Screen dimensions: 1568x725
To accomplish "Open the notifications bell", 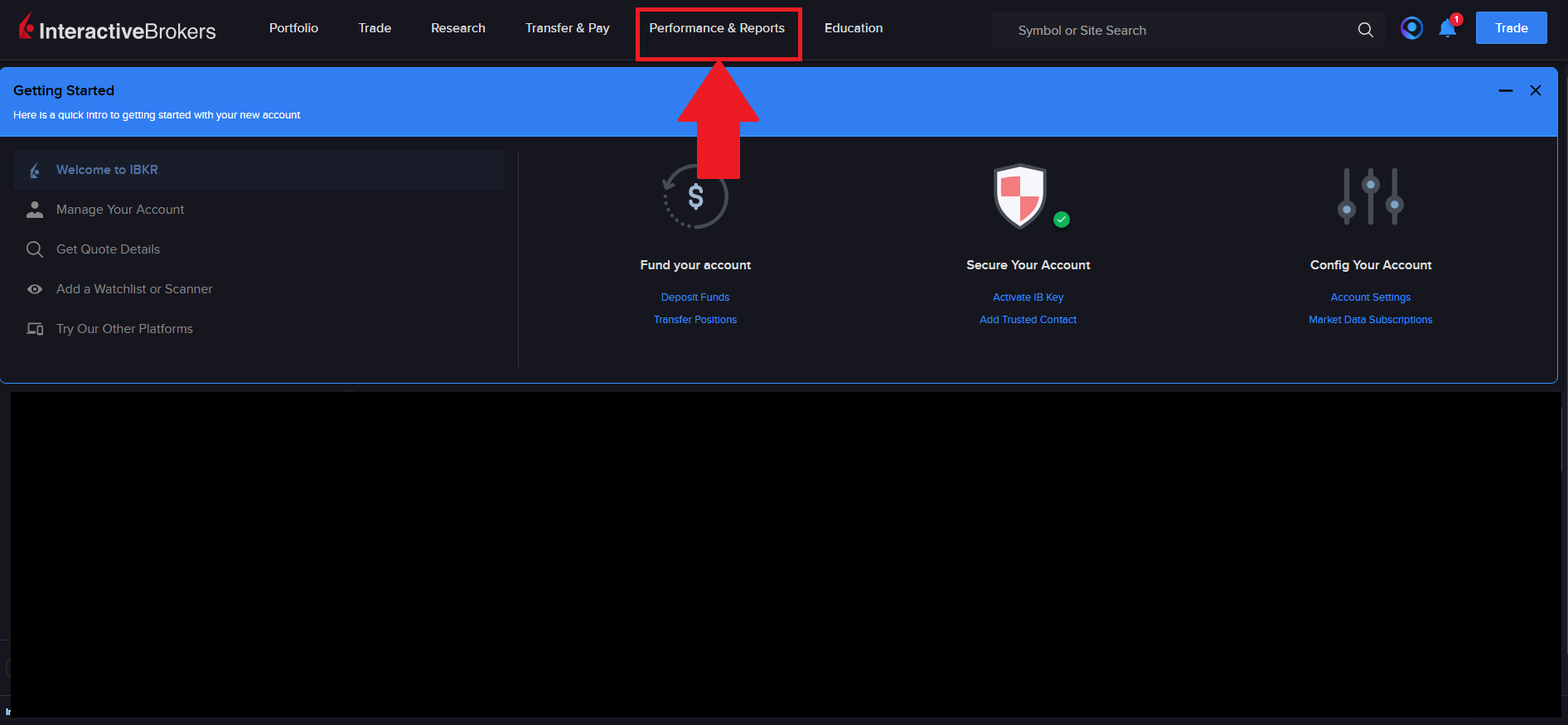I will 1448,28.
